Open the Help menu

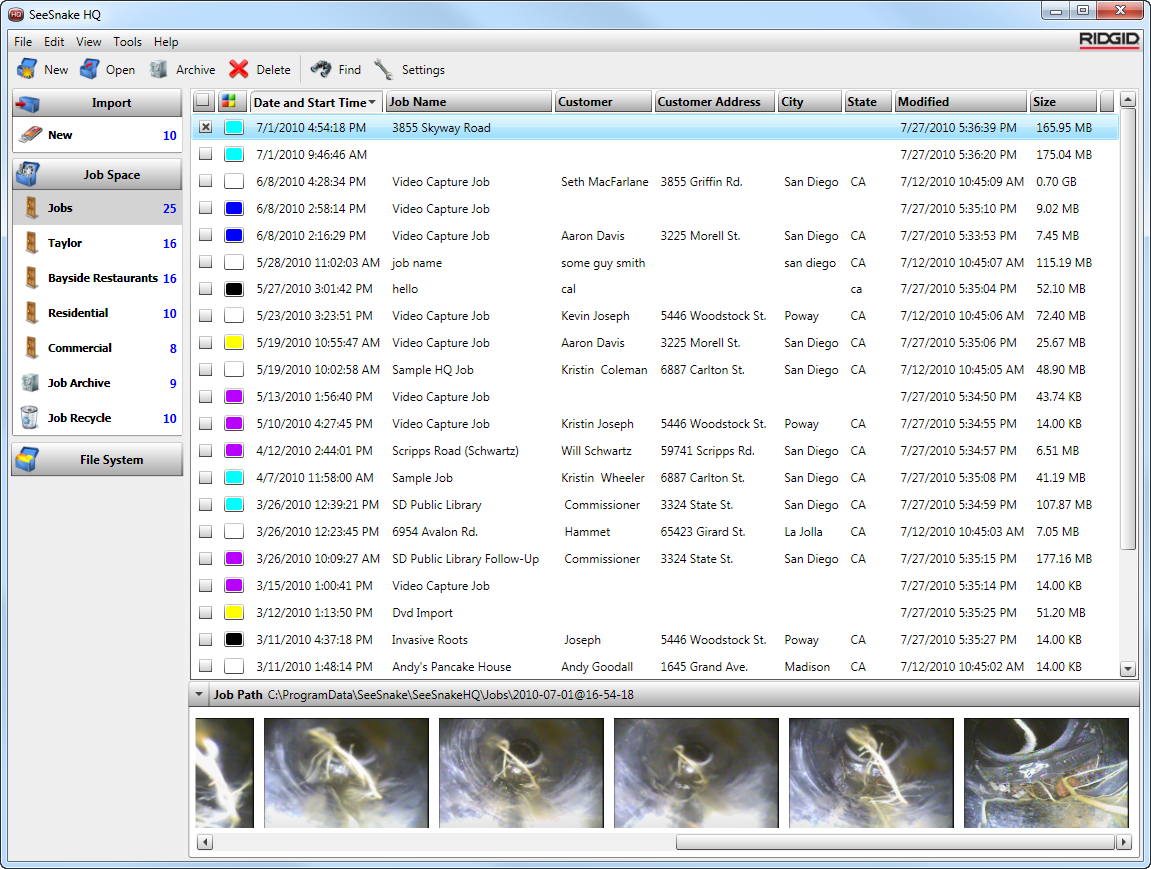click(x=165, y=42)
